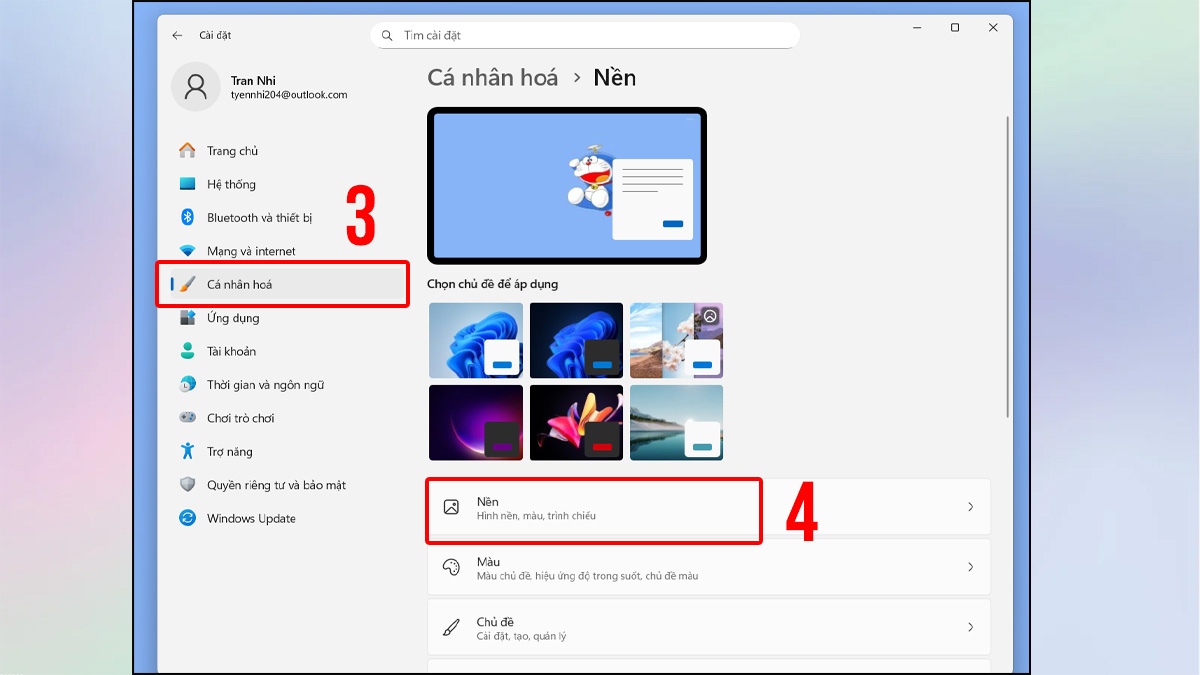Click the tyennhi204@outlook.com email
Screen dimensions: 1200x675
(x=289, y=95)
